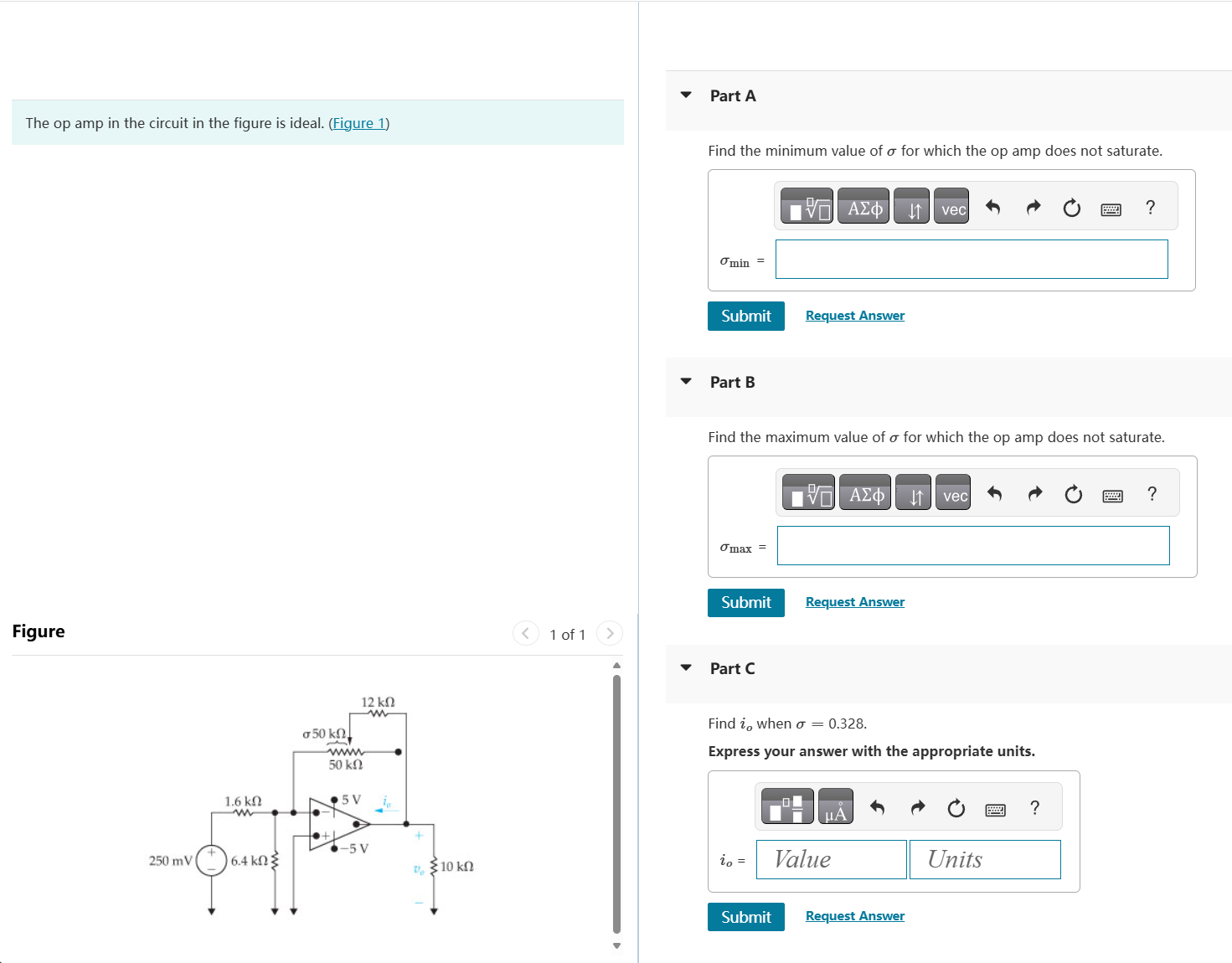Open the templates (fraction/root) tool in Part A

click(x=807, y=206)
